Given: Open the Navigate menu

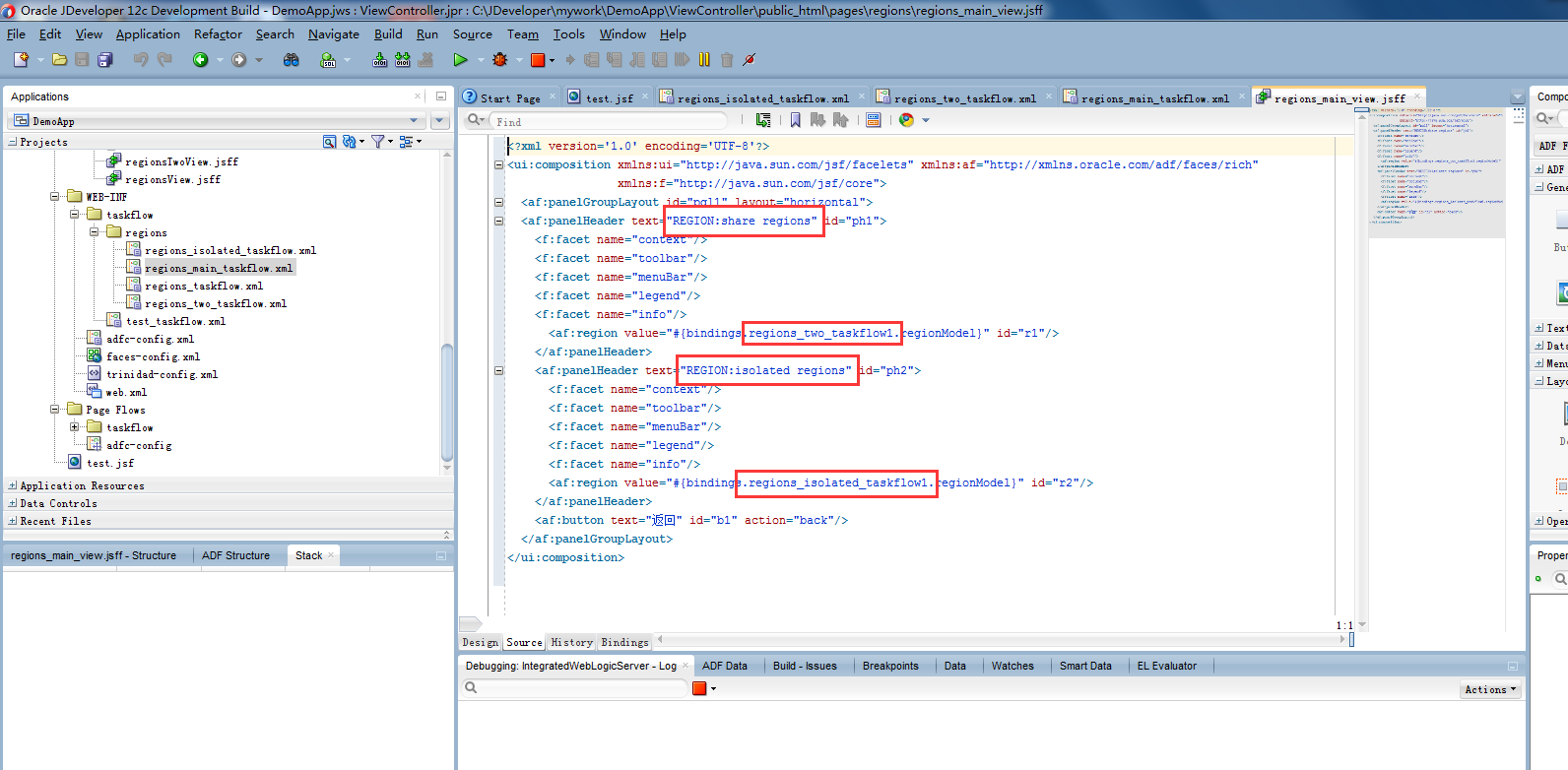Looking at the screenshot, I should tap(334, 34).
